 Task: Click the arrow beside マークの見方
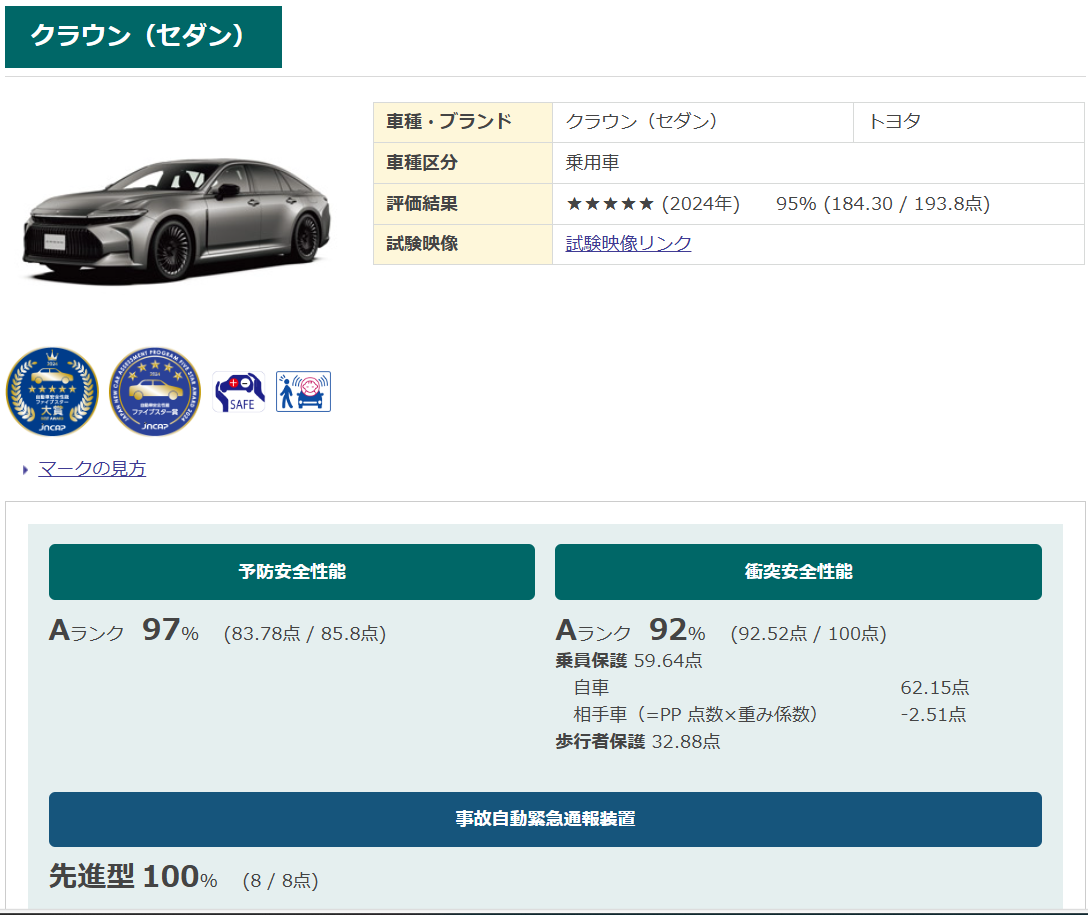click(x=26, y=470)
